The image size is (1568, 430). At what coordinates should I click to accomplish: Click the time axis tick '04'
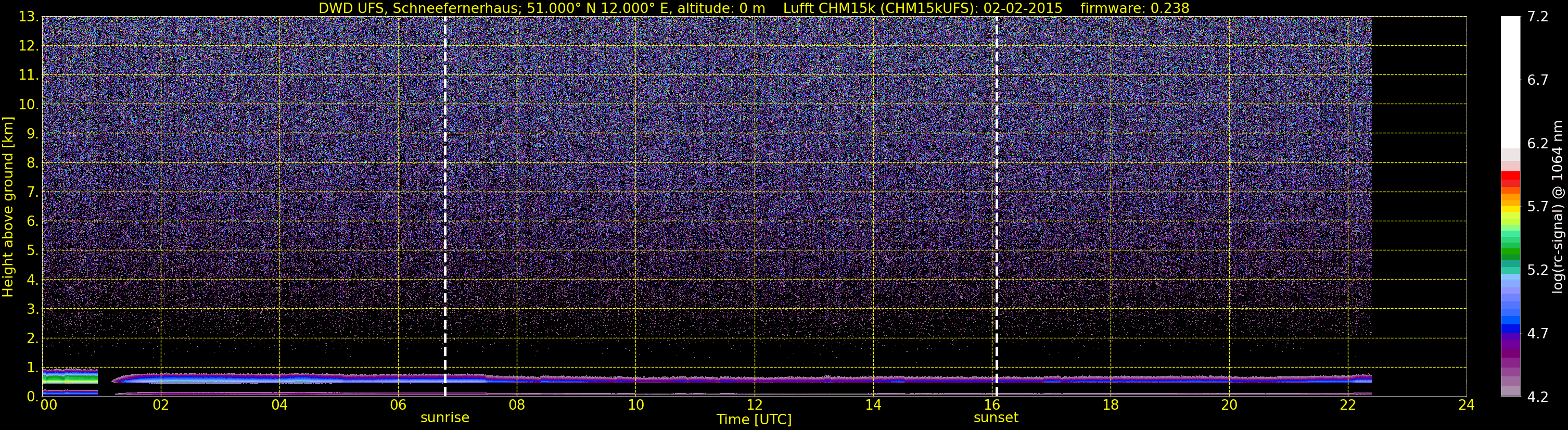click(x=279, y=405)
